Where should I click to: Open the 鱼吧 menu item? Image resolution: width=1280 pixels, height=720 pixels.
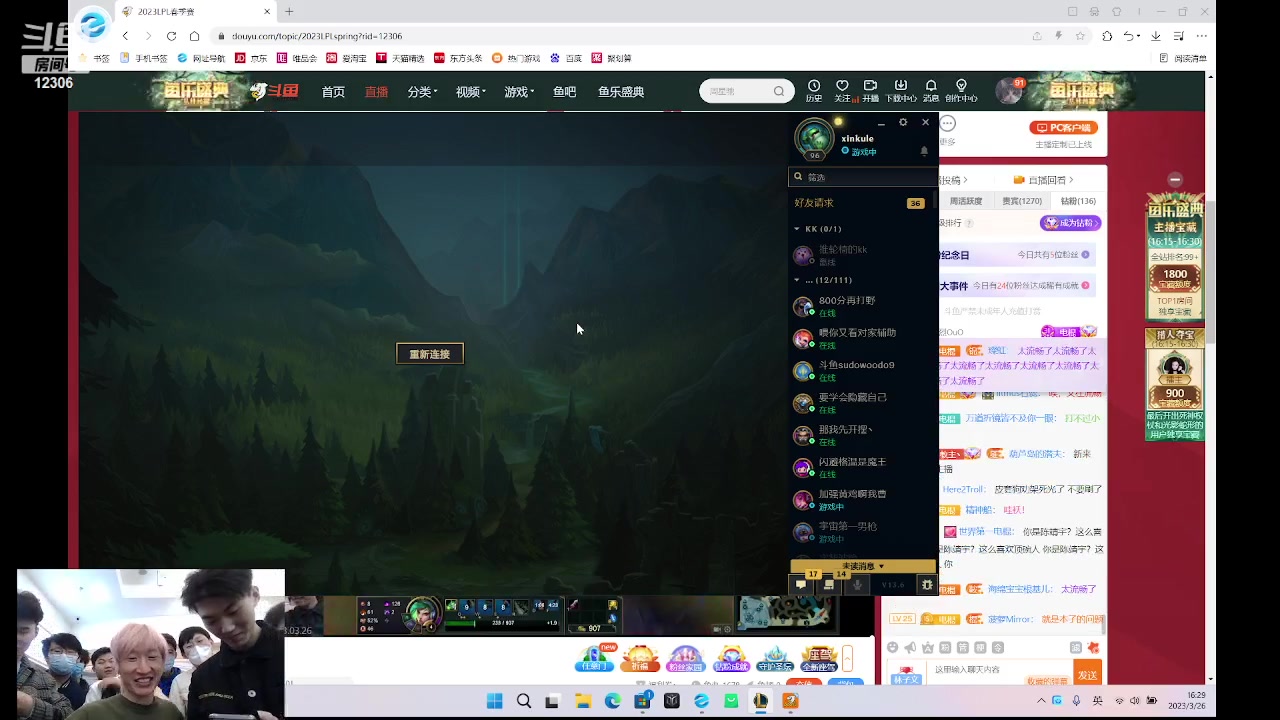564,92
